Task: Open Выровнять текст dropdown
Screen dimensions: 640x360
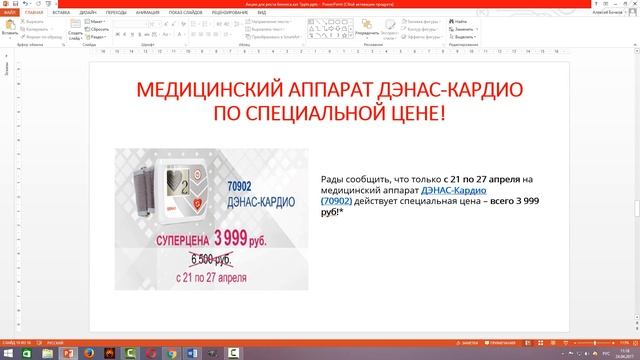Action: tap(265, 29)
